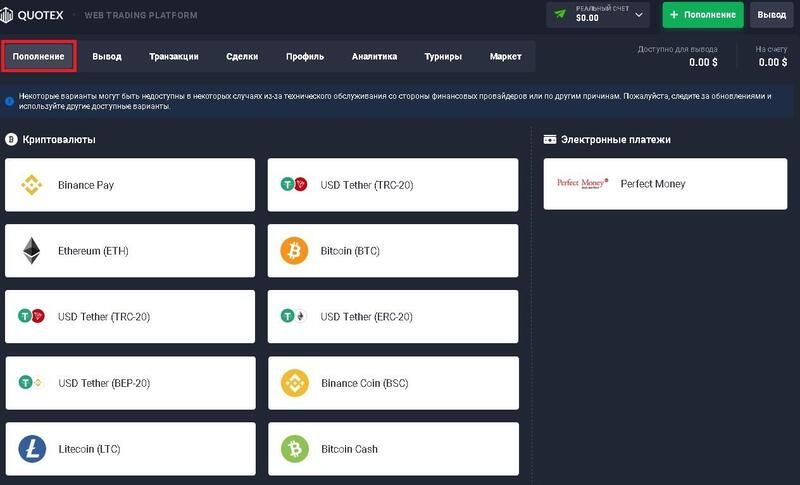Viewport: 800px width, 485px height.
Task: Open the Профиль tab
Action: click(x=305, y=56)
